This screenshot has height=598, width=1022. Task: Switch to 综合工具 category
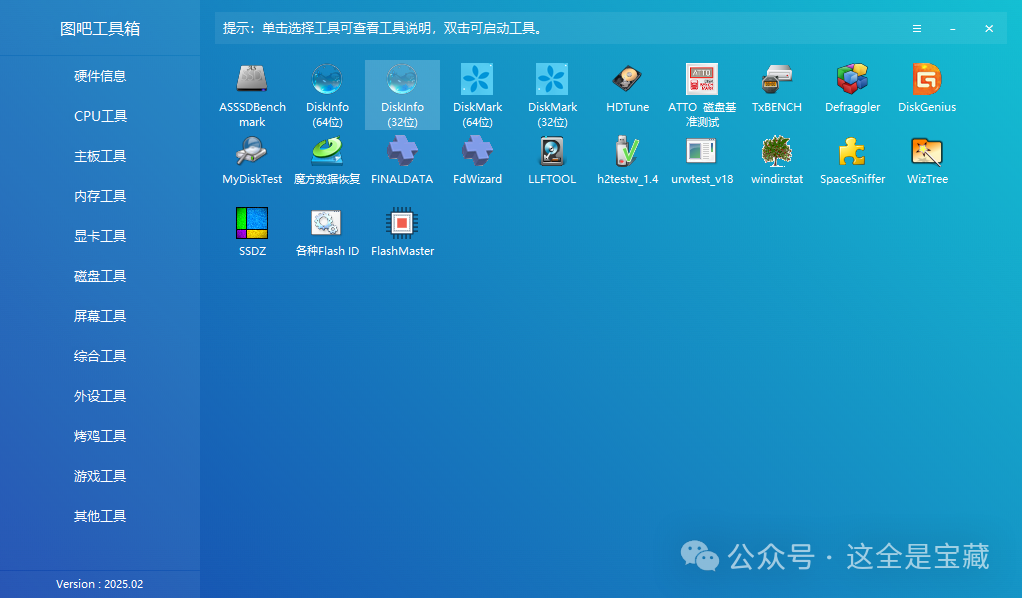(x=100, y=356)
